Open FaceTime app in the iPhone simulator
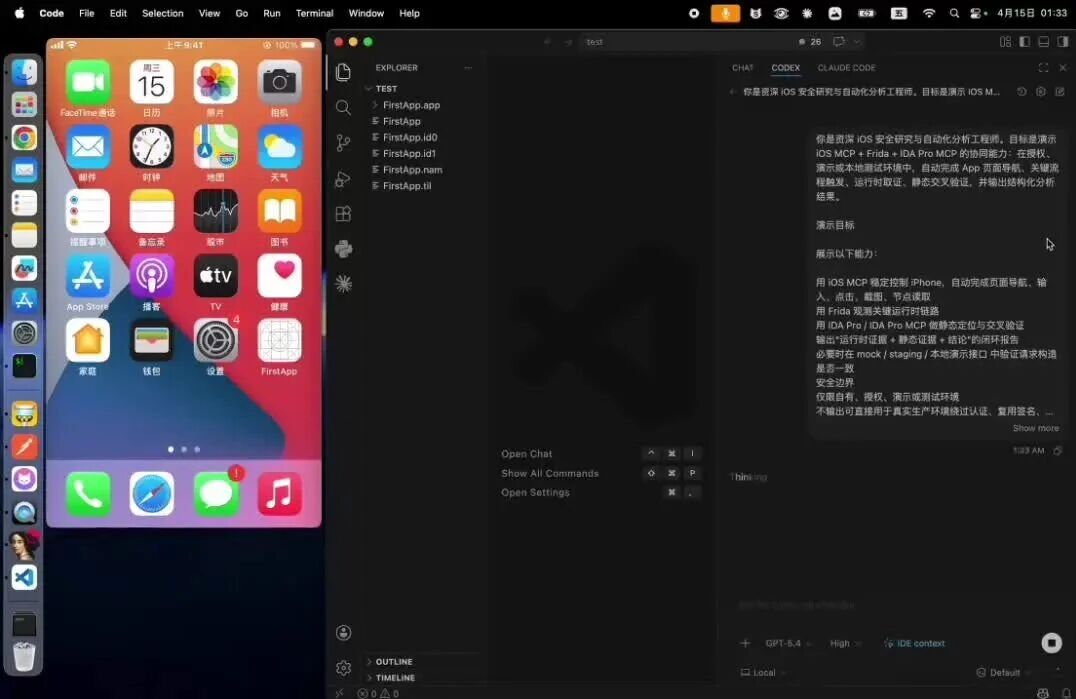 click(88, 82)
